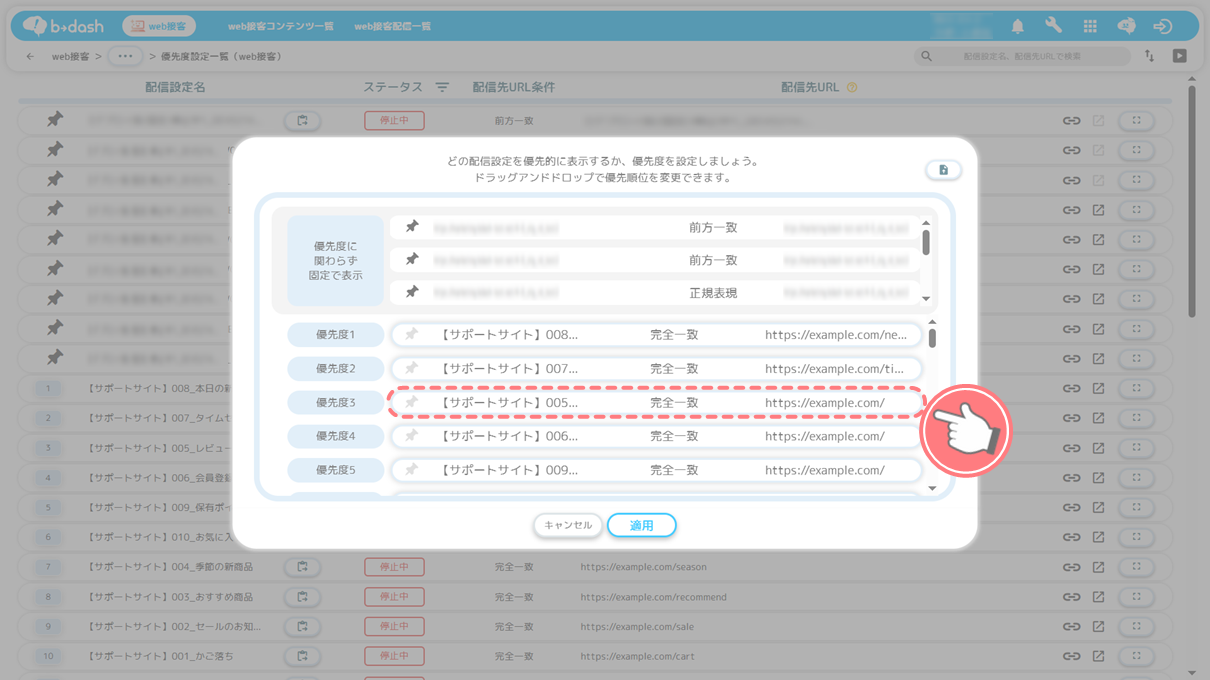The image size is (1210, 680).
Task: Toggle the pin on the 優先度5 row 009
Action: tap(411, 470)
